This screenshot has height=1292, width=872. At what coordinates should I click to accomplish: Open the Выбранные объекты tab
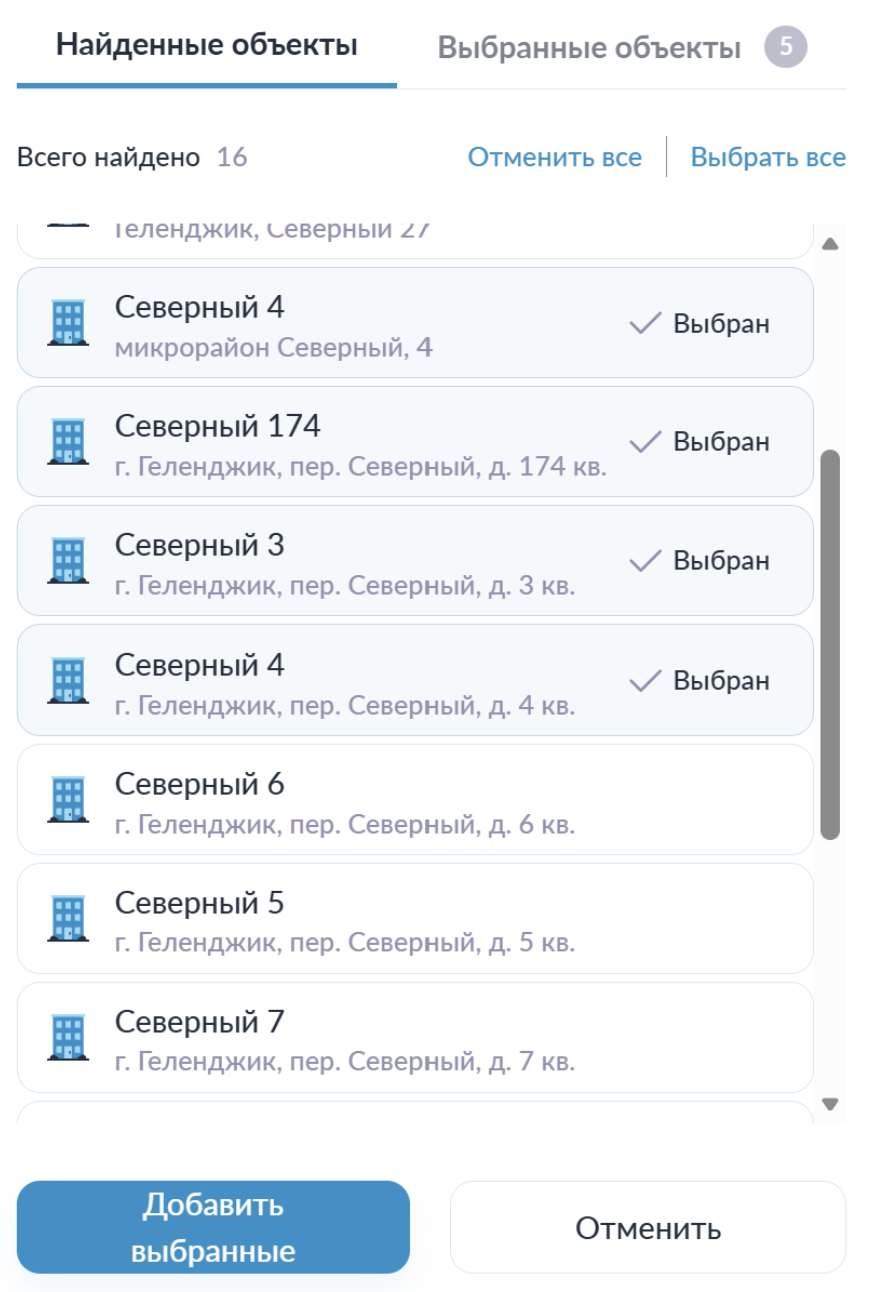(589, 48)
